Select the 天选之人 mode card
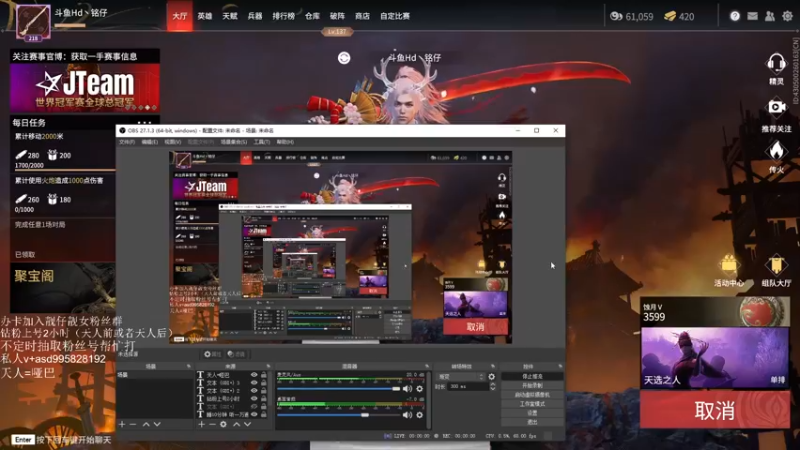Viewport: 800px width, 450px height. pos(715,358)
